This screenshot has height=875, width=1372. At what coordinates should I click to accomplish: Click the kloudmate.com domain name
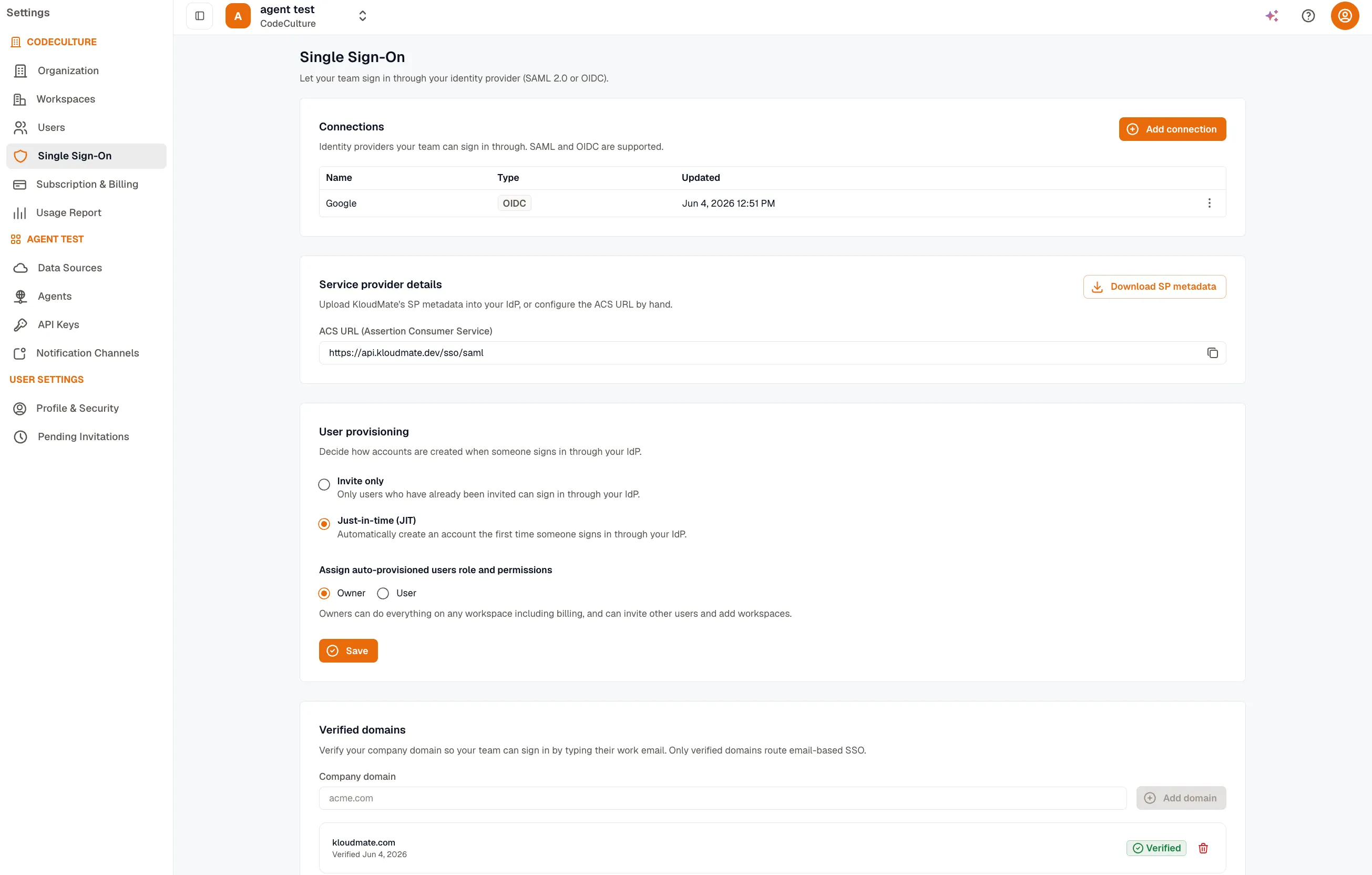364,842
